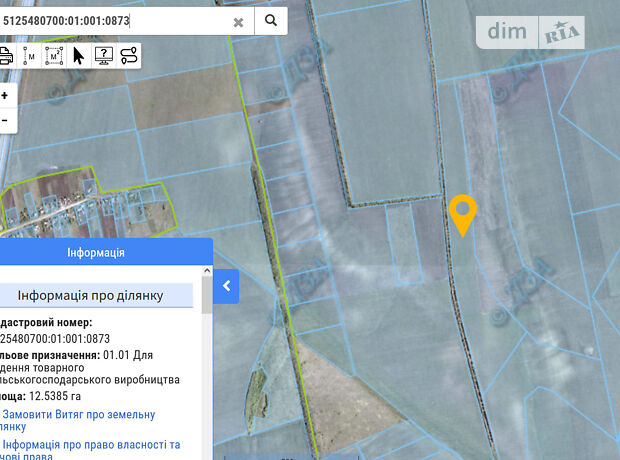The image size is (620, 460).
Task: Collapse the information side panel
Action: tap(227, 286)
